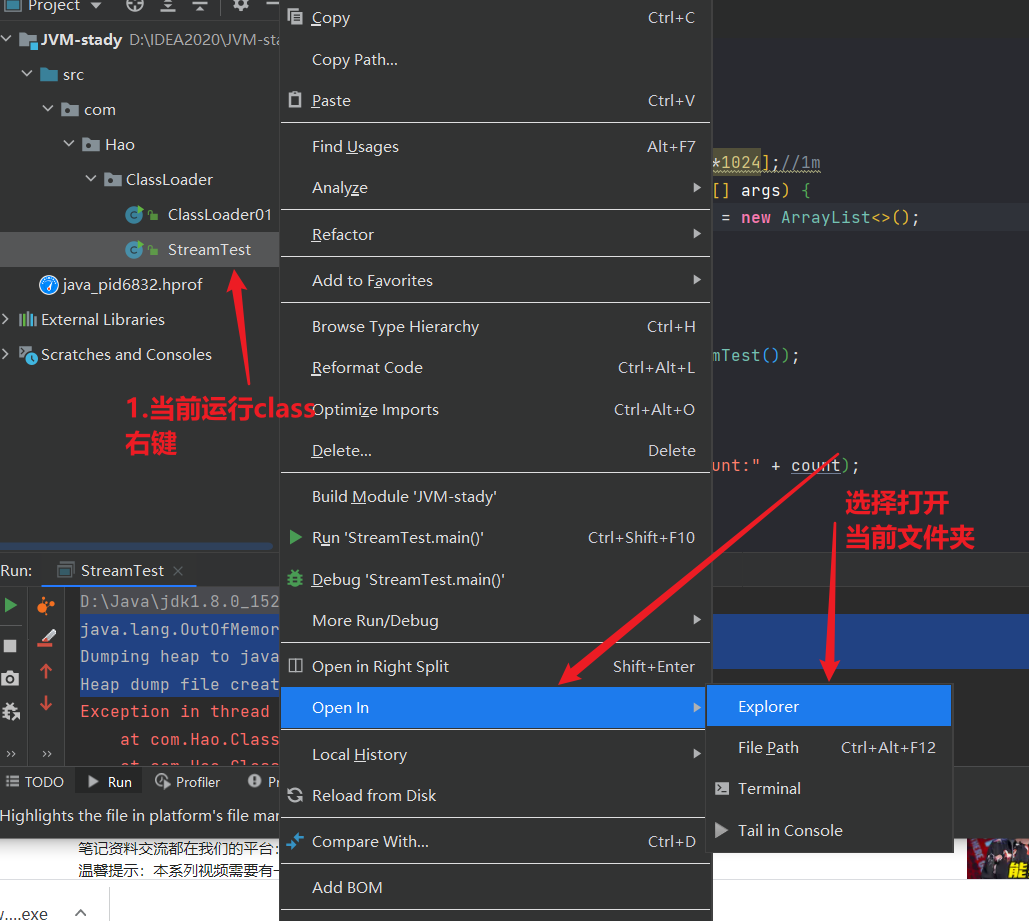Click the External Libraries icon
This screenshot has height=921, width=1029.
[x=28, y=320]
